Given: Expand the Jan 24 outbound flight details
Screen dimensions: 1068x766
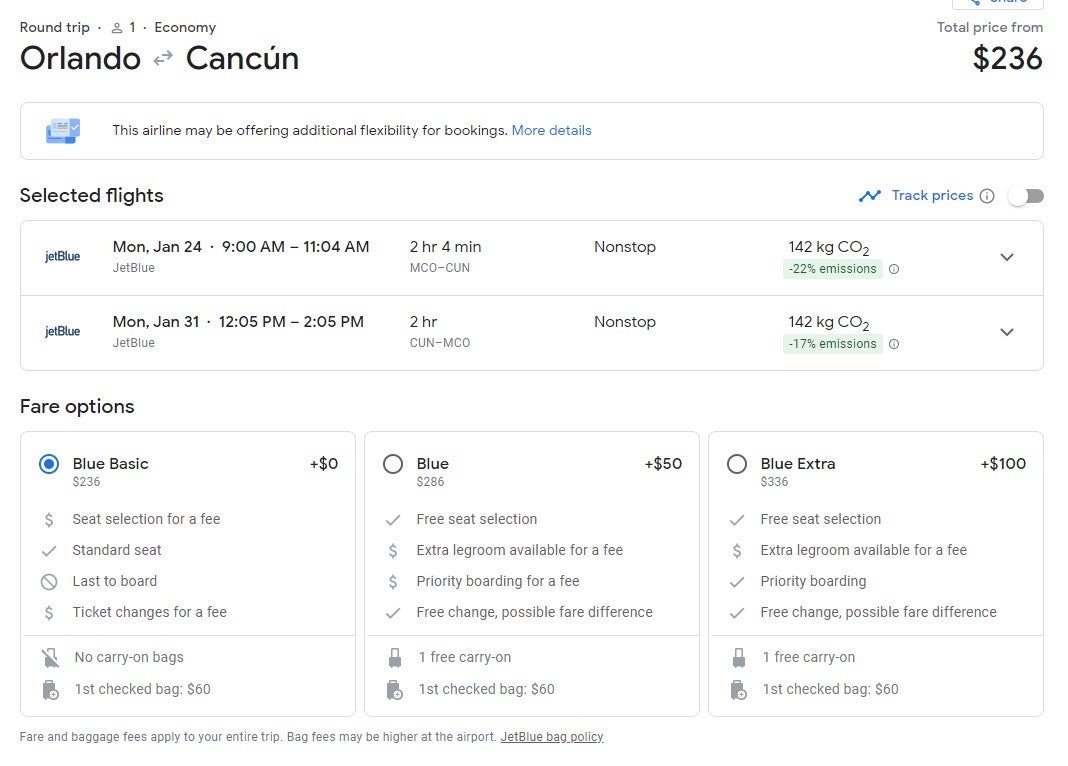Looking at the screenshot, I should click(x=1007, y=257).
